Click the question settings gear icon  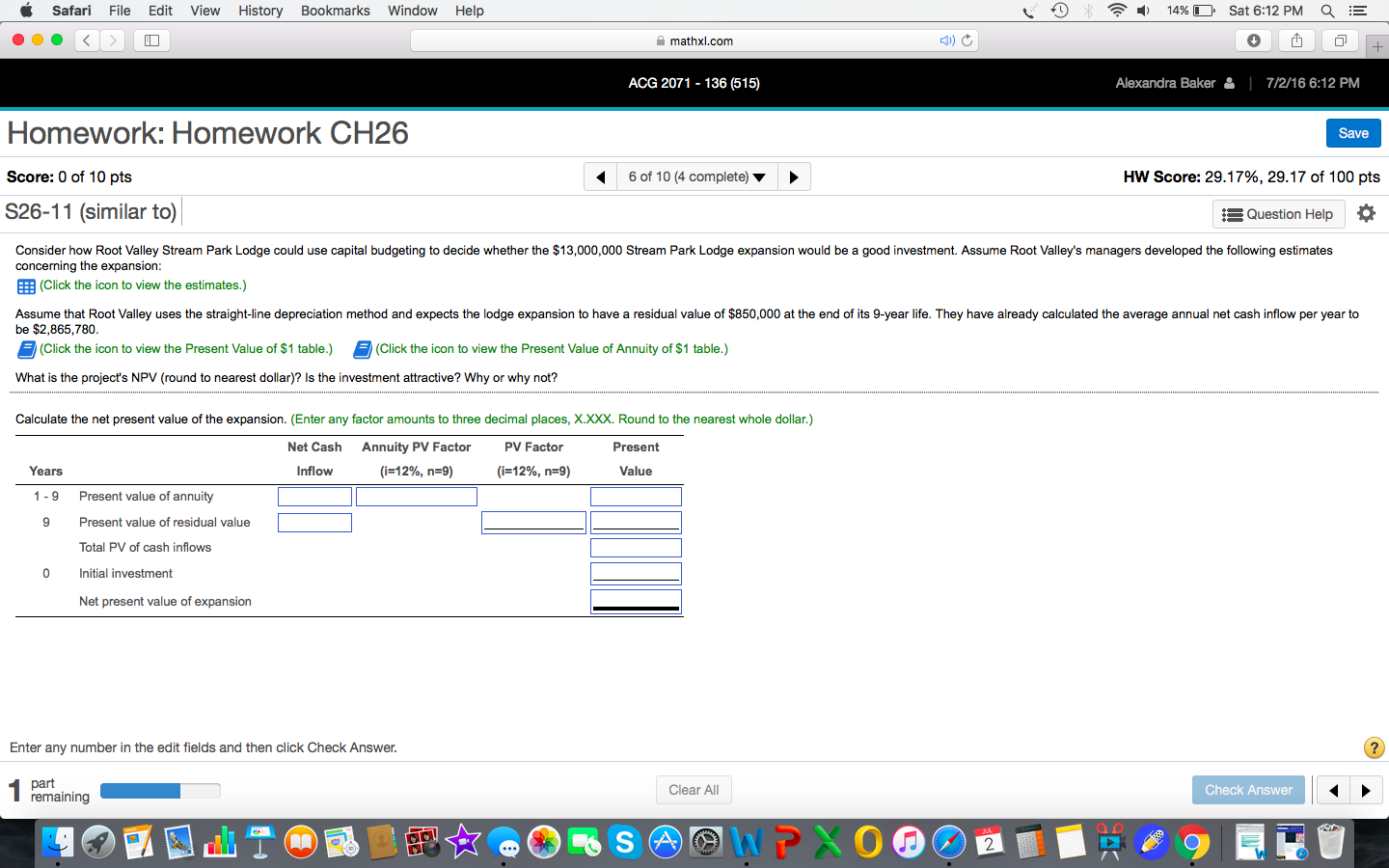[x=1367, y=213]
